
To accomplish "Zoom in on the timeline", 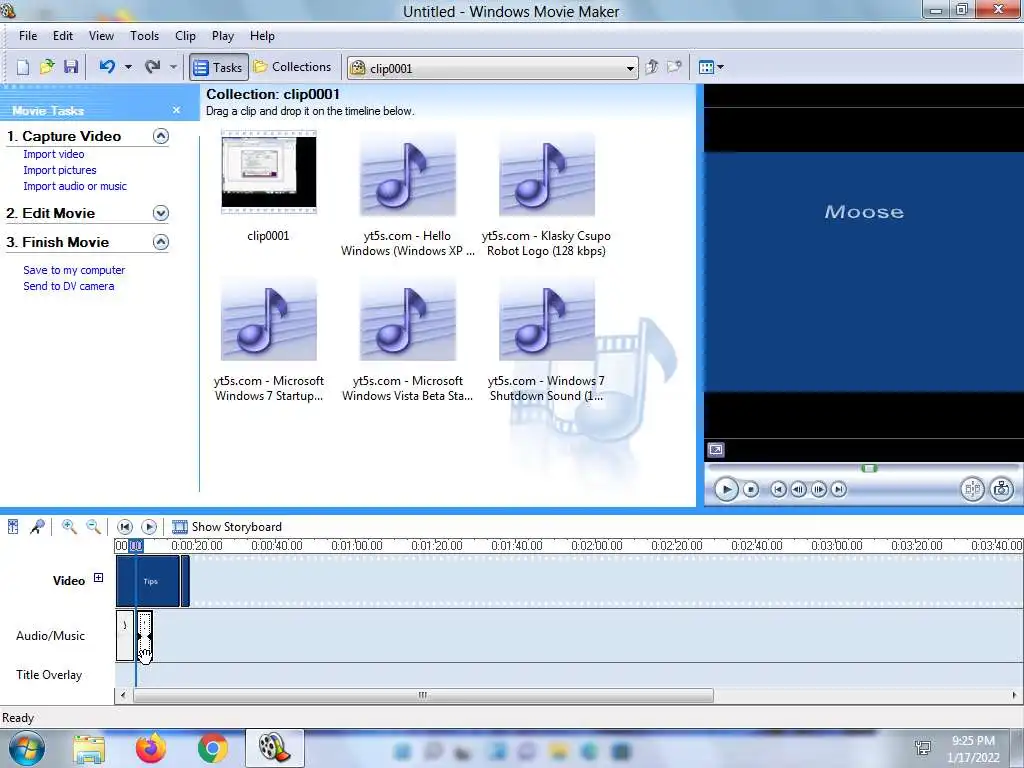I will click(69, 526).
